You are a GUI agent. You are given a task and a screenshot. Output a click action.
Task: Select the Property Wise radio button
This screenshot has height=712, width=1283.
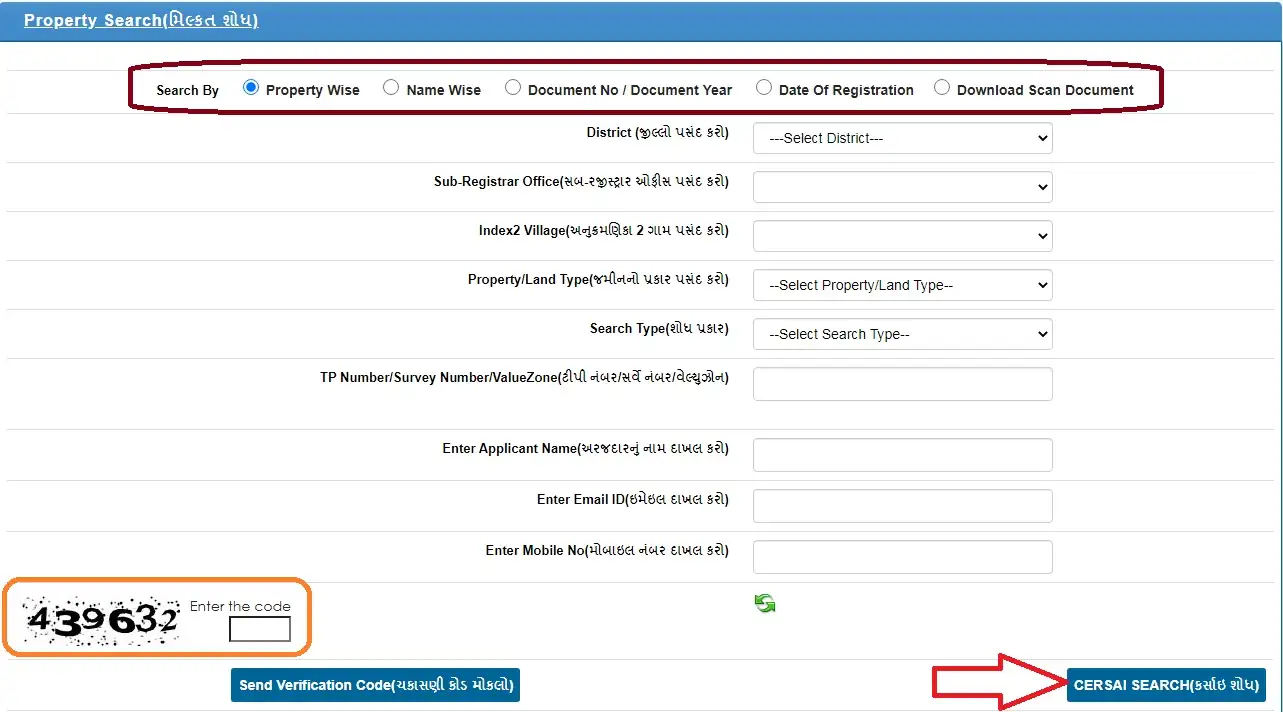tap(251, 88)
